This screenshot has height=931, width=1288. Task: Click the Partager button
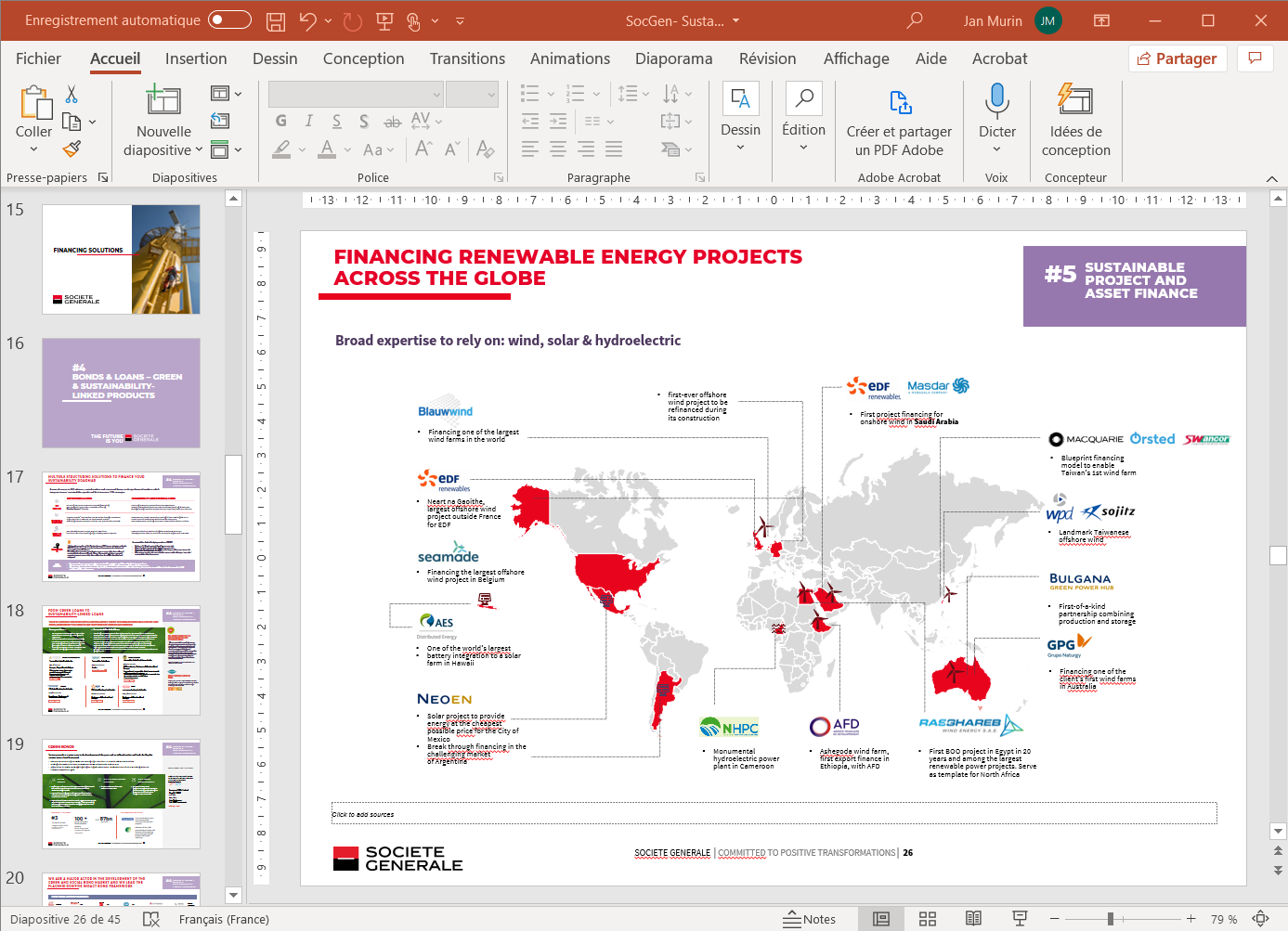tap(1177, 58)
